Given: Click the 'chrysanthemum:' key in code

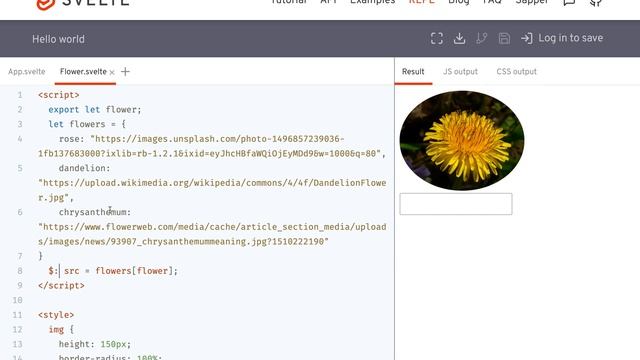Looking at the screenshot, I should point(95,212).
